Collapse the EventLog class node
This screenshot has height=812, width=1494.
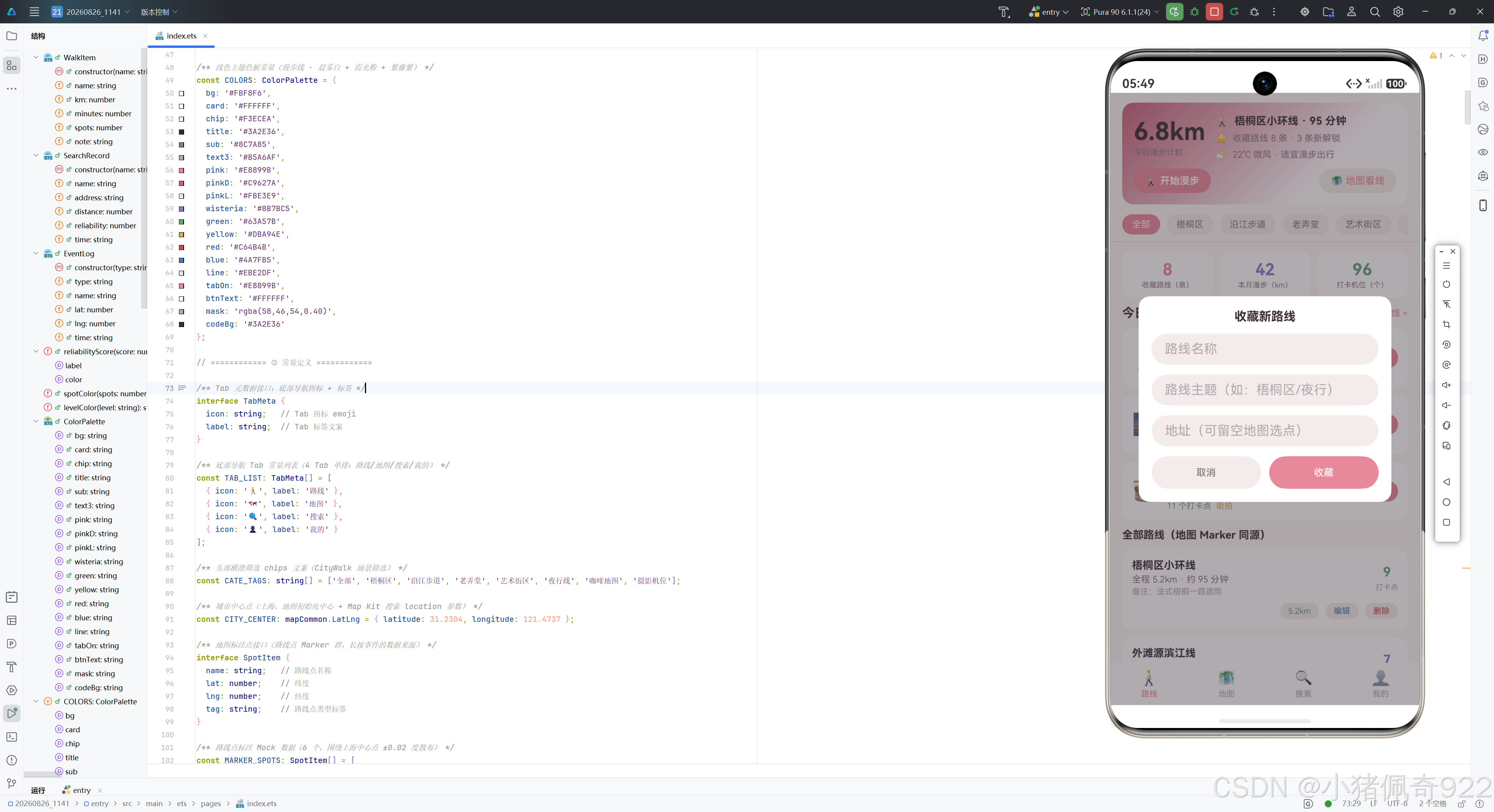click(36, 253)
